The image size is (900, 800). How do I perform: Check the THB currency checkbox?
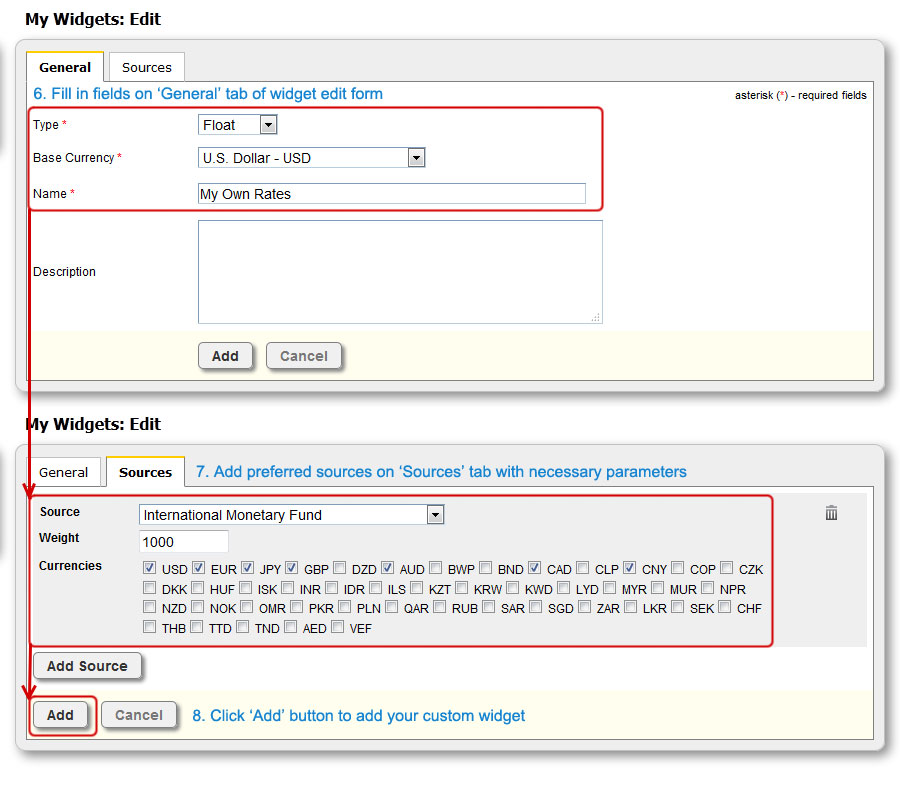pyautogui.click(x=149, y=627)
